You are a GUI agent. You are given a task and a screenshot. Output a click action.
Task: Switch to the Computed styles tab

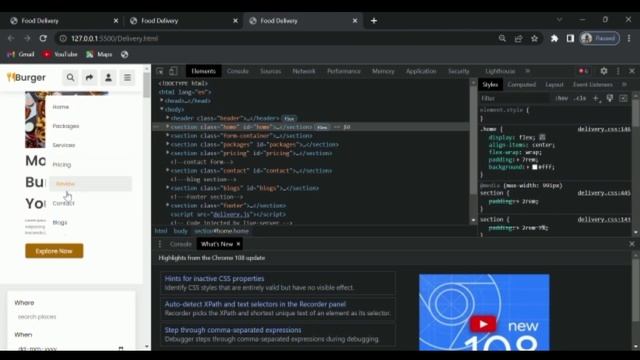[521, 84]
